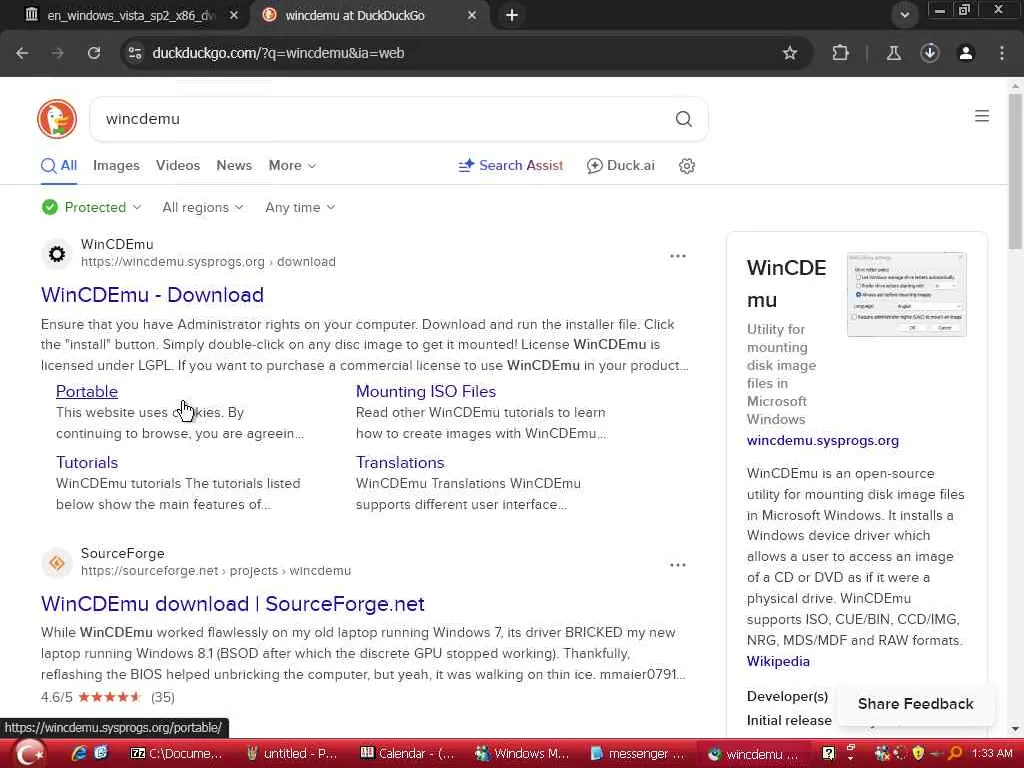Click the WinCDEmu result gear favicon
This screenshot has width=1024, height=768.
[x=57, y=253]
